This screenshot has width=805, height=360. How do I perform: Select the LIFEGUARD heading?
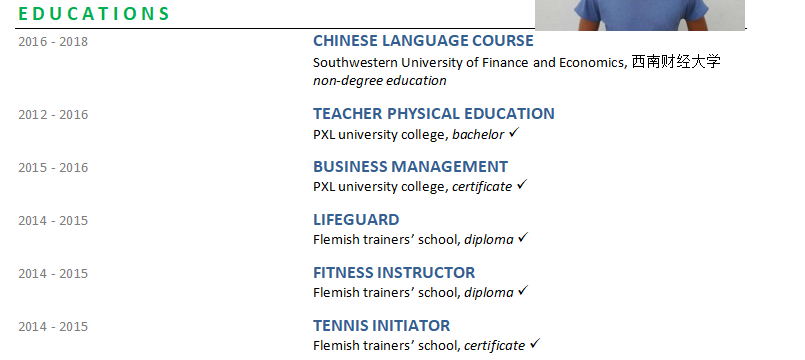pos(356,219)
